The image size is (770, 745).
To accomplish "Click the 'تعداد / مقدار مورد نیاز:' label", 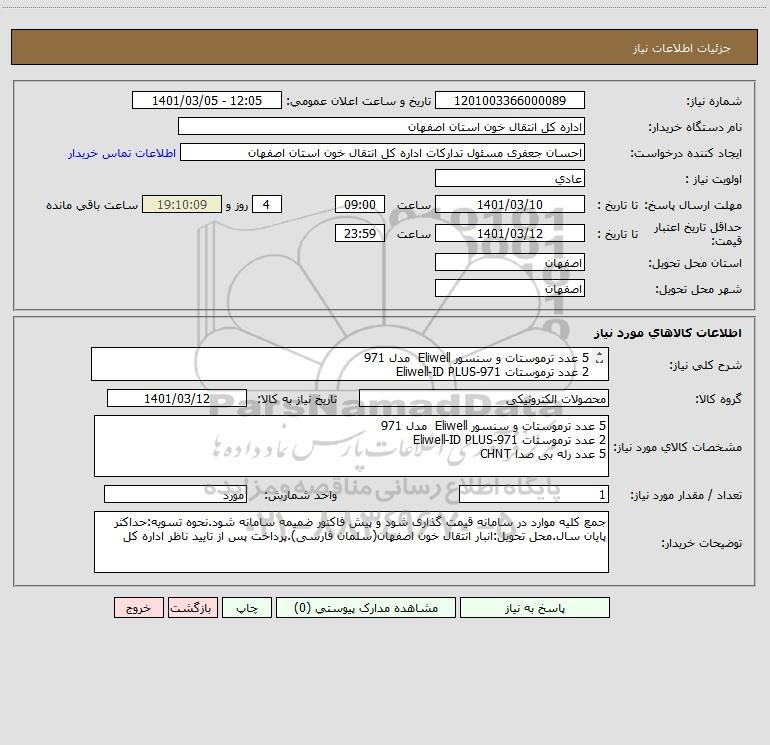I will click(x=686, y=496).
